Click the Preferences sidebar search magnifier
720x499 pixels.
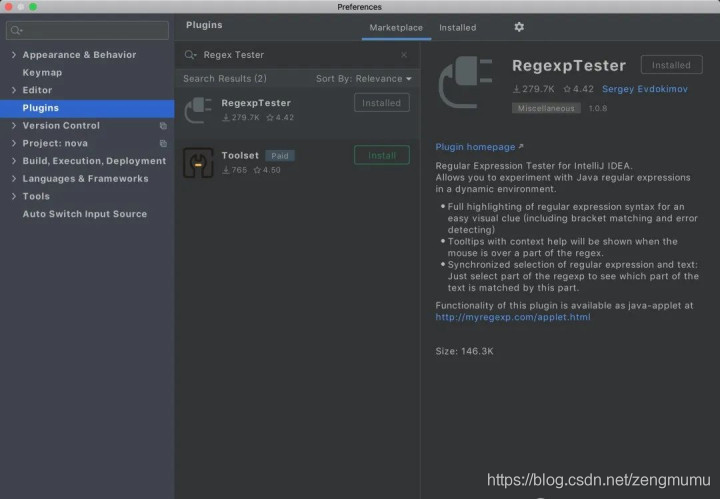[x=16, y=30]
